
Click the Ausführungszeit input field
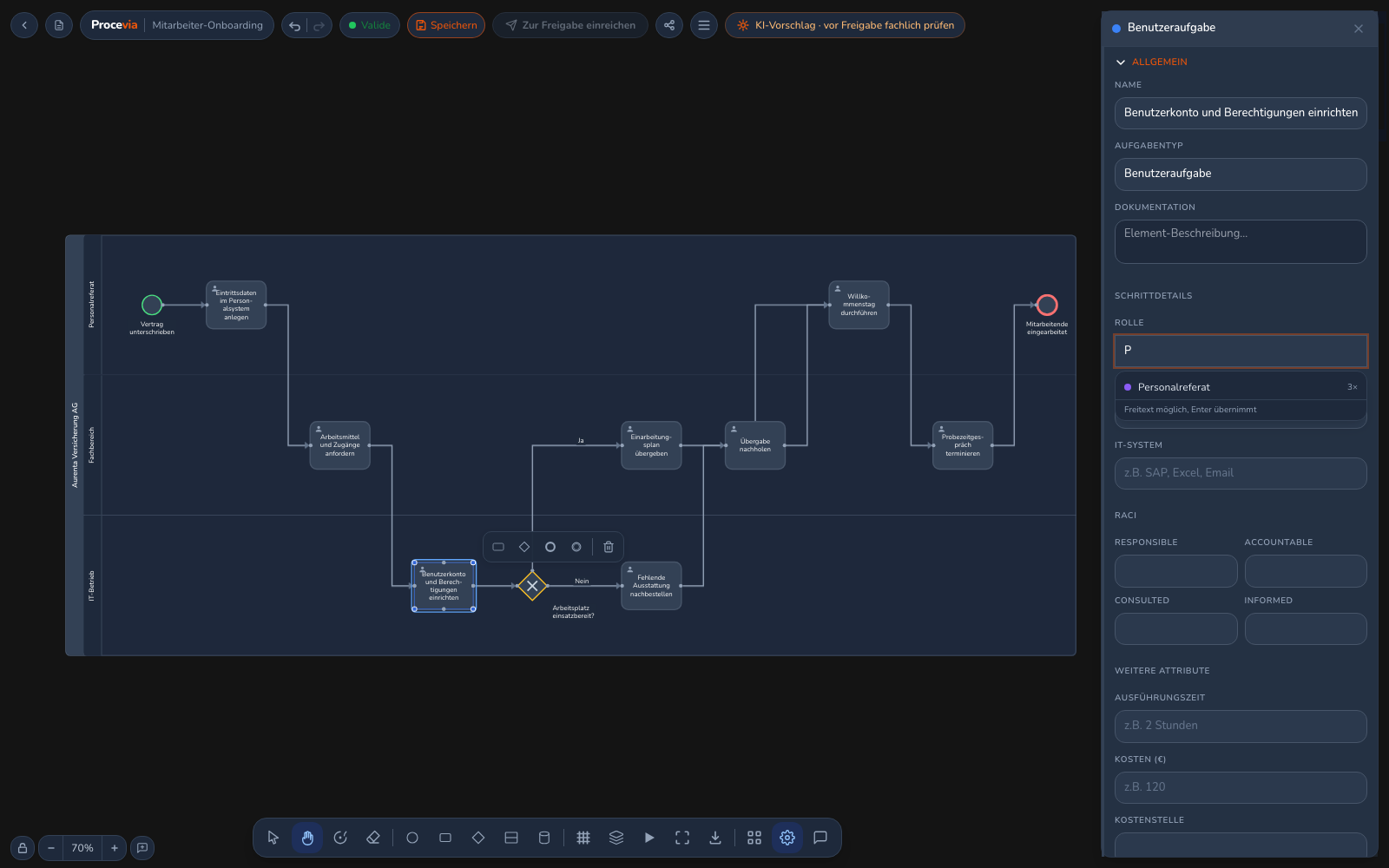point(1241,727)
